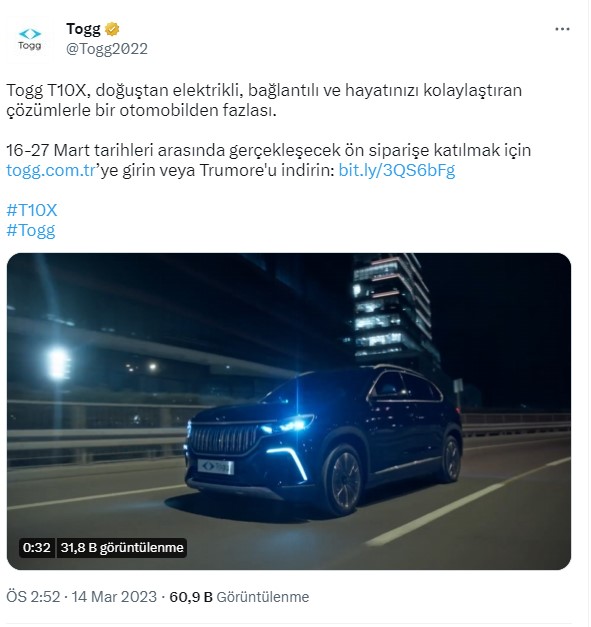Play the Togg T10X video
Viewport: 591px width, 627px height.
pyautogui.click(x=289, y=411)
